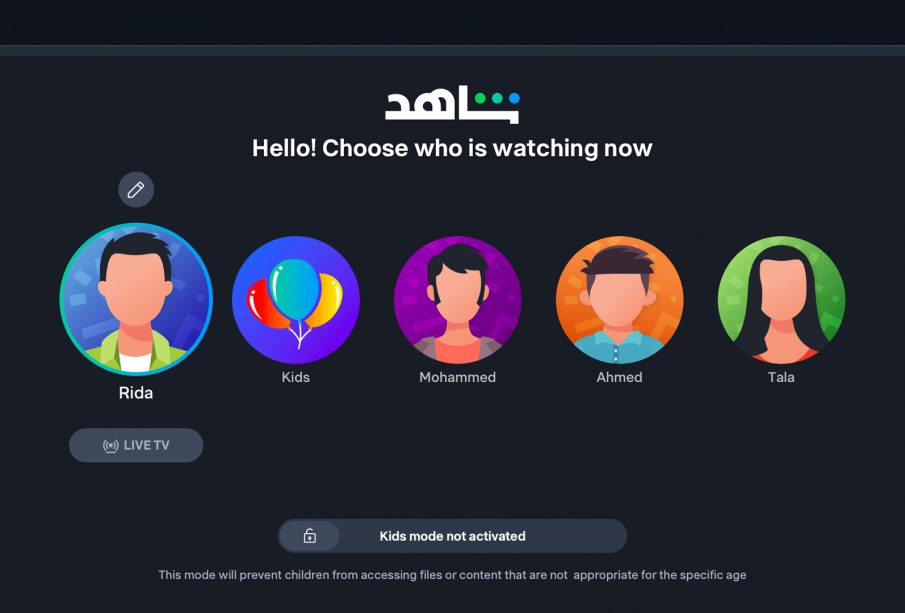
Task: Choose the Kids balloons profile avatar
Action: (x=296, y=300)
